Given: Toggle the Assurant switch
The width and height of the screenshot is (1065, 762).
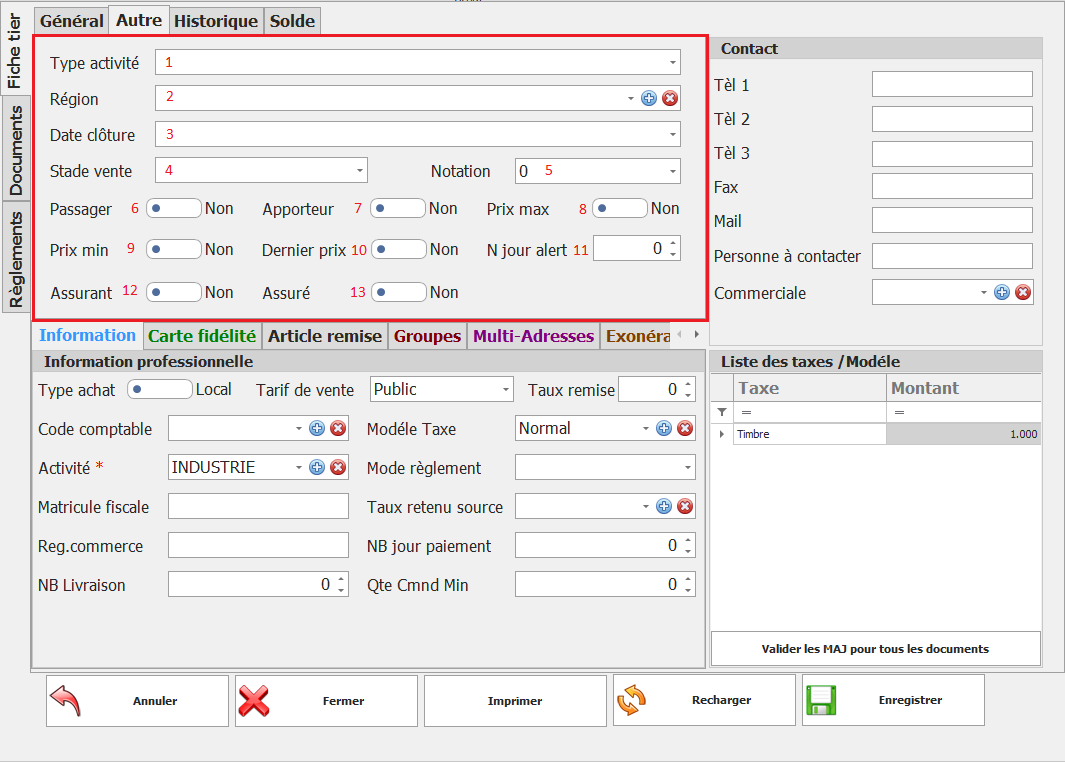Looking at the screenshot, I should pyautogui.click(x=174, y=292).
